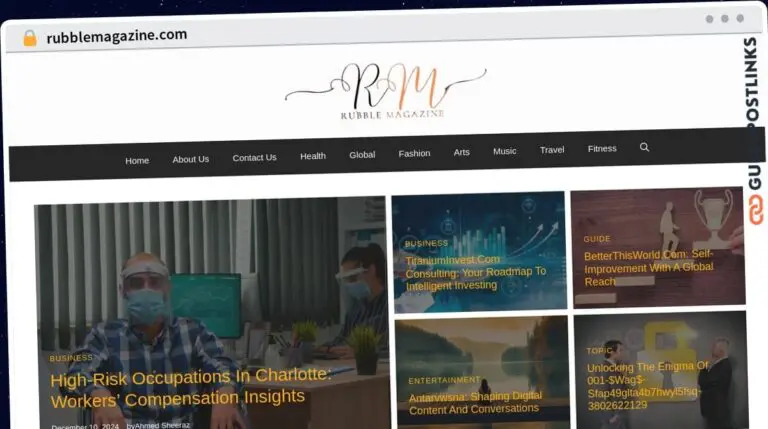Navigate to the Global section
This screenshot has width=768, height=429.
[x=362, y=155]
